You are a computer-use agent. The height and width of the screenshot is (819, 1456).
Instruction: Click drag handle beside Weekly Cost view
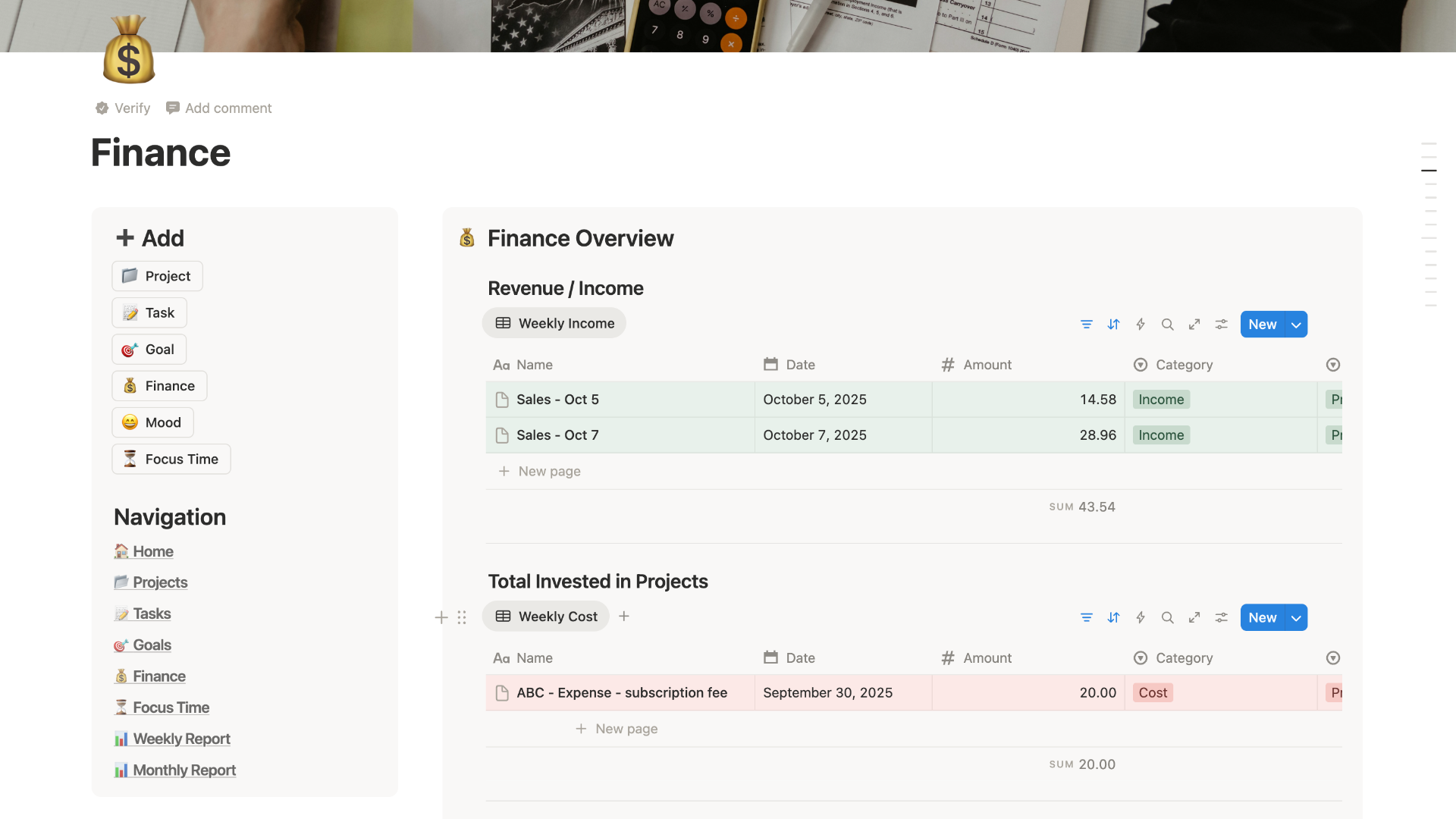click(x=462, y=618)
